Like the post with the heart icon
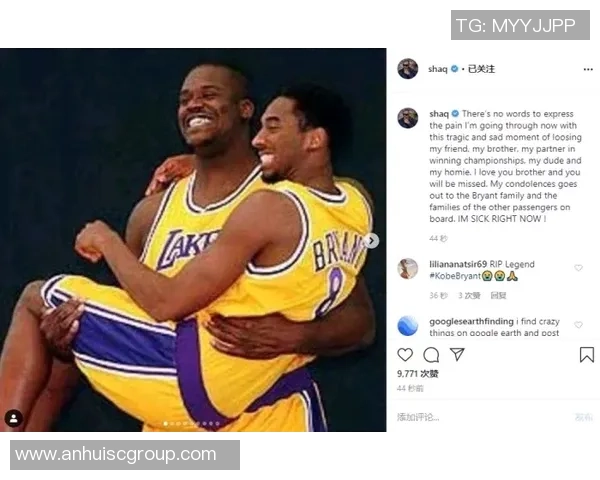The height and width of the screenshot is (480, 600). [405, 355]
